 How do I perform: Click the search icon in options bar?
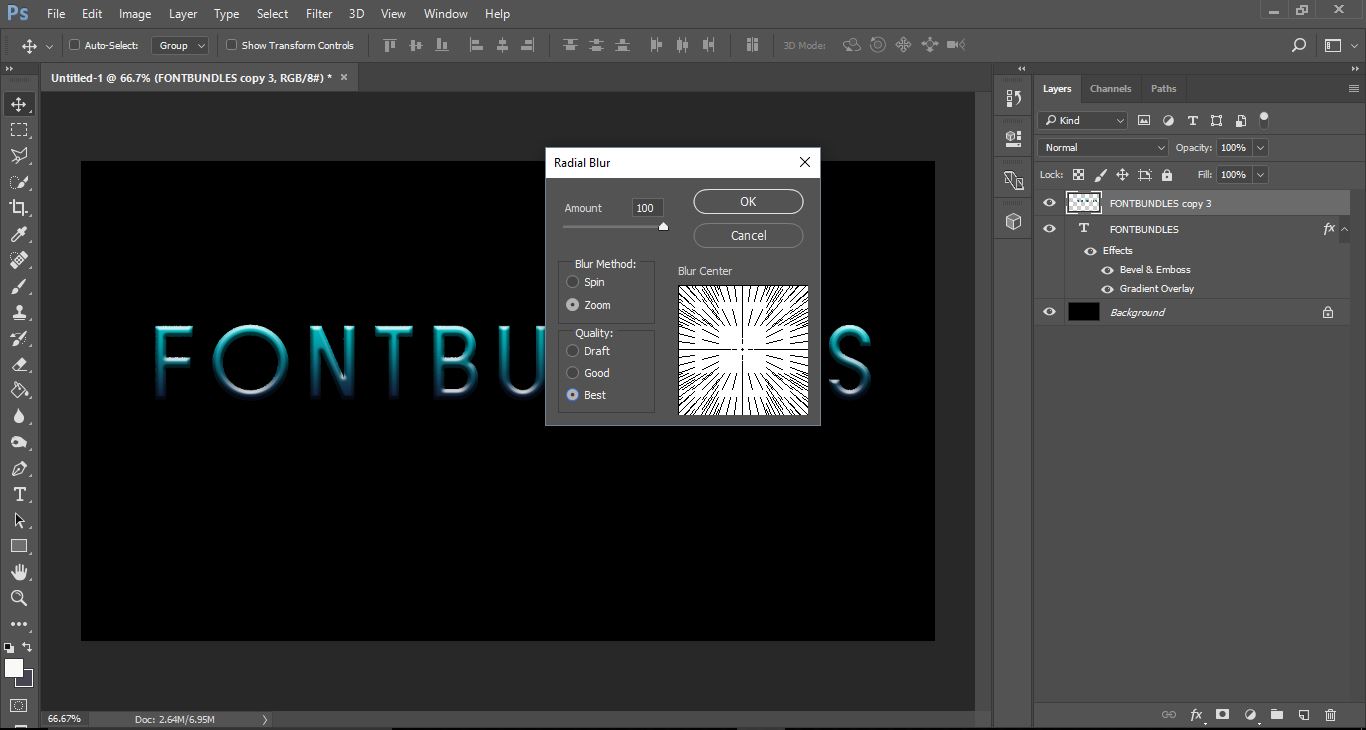[1299, 45]
